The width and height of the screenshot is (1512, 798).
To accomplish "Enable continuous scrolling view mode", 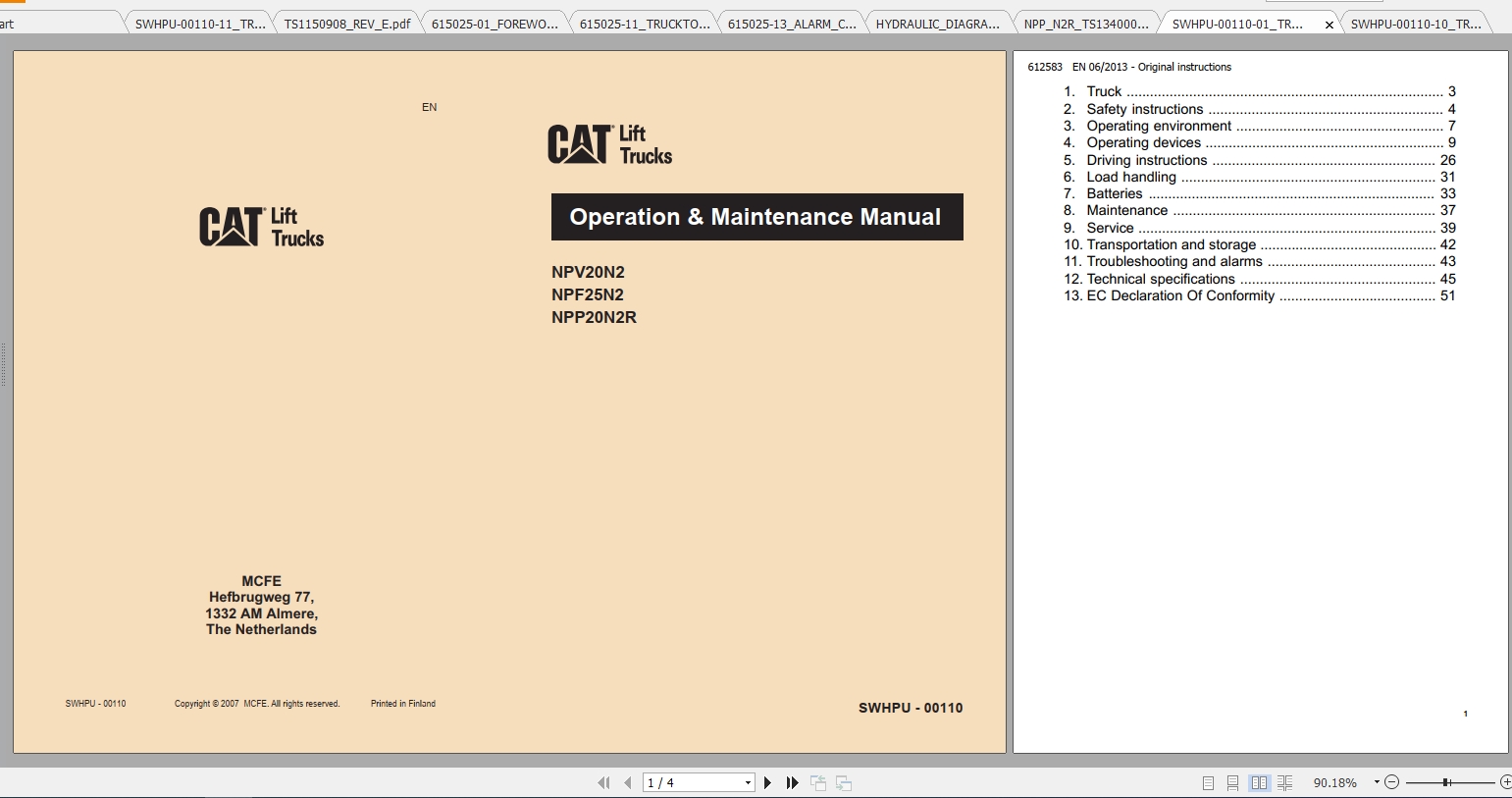I will tap(1232, 782).
